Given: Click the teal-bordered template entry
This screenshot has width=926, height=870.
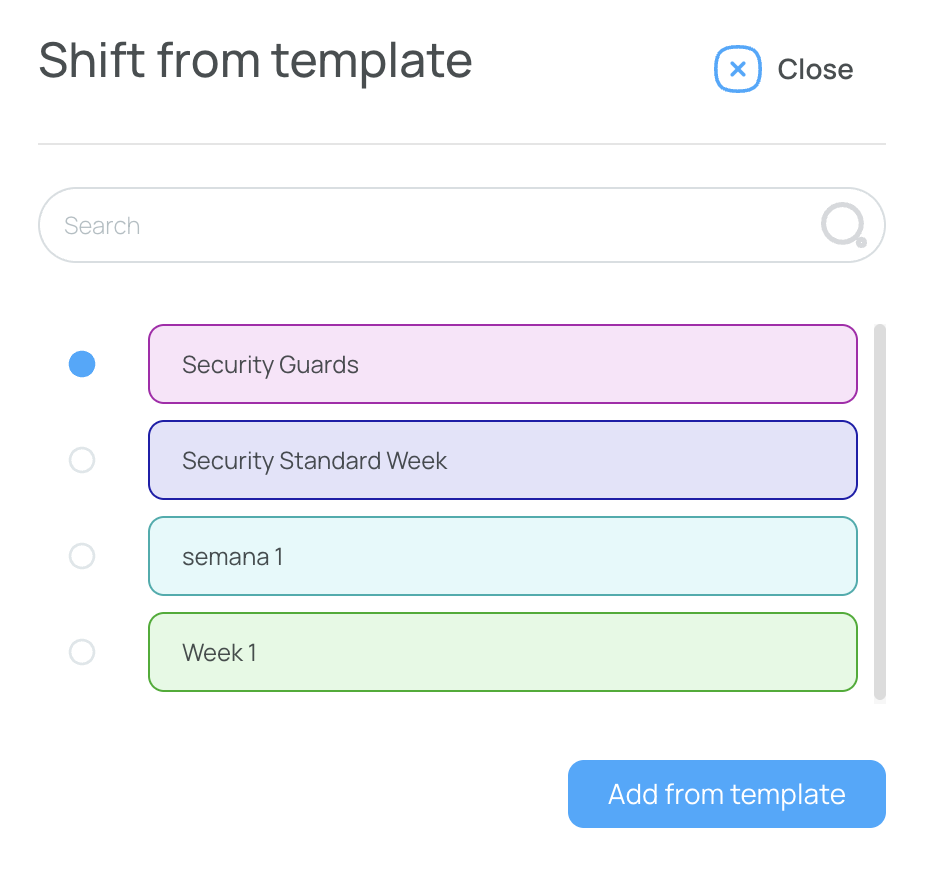Looking at the screenshot, I should pyautogui.click(x=503, y=556).
